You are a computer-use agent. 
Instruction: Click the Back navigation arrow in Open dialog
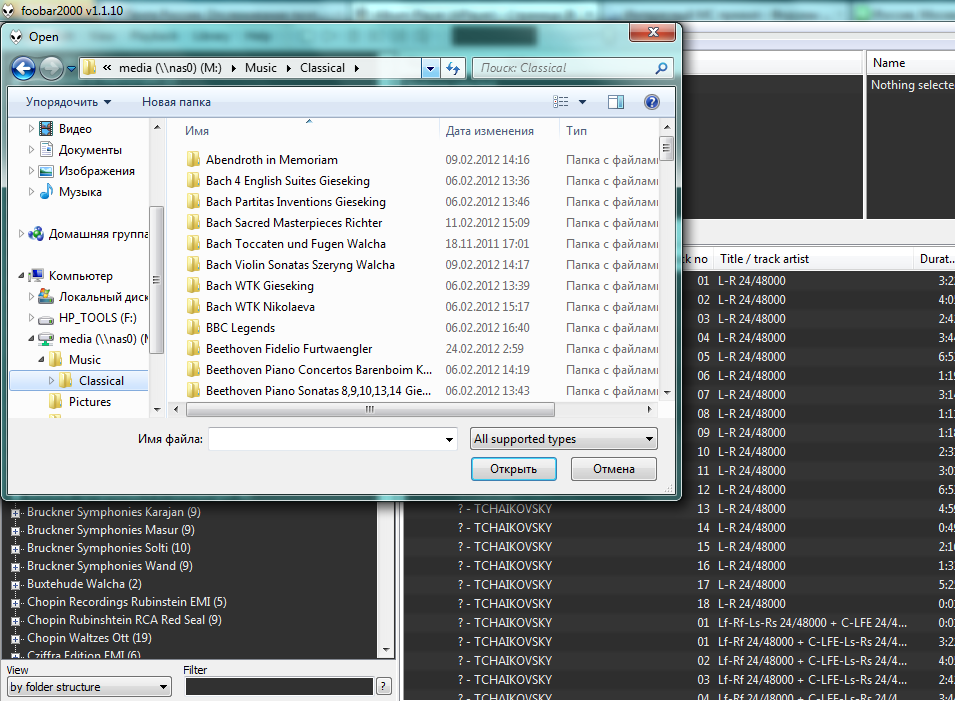(x=24, y=68)
